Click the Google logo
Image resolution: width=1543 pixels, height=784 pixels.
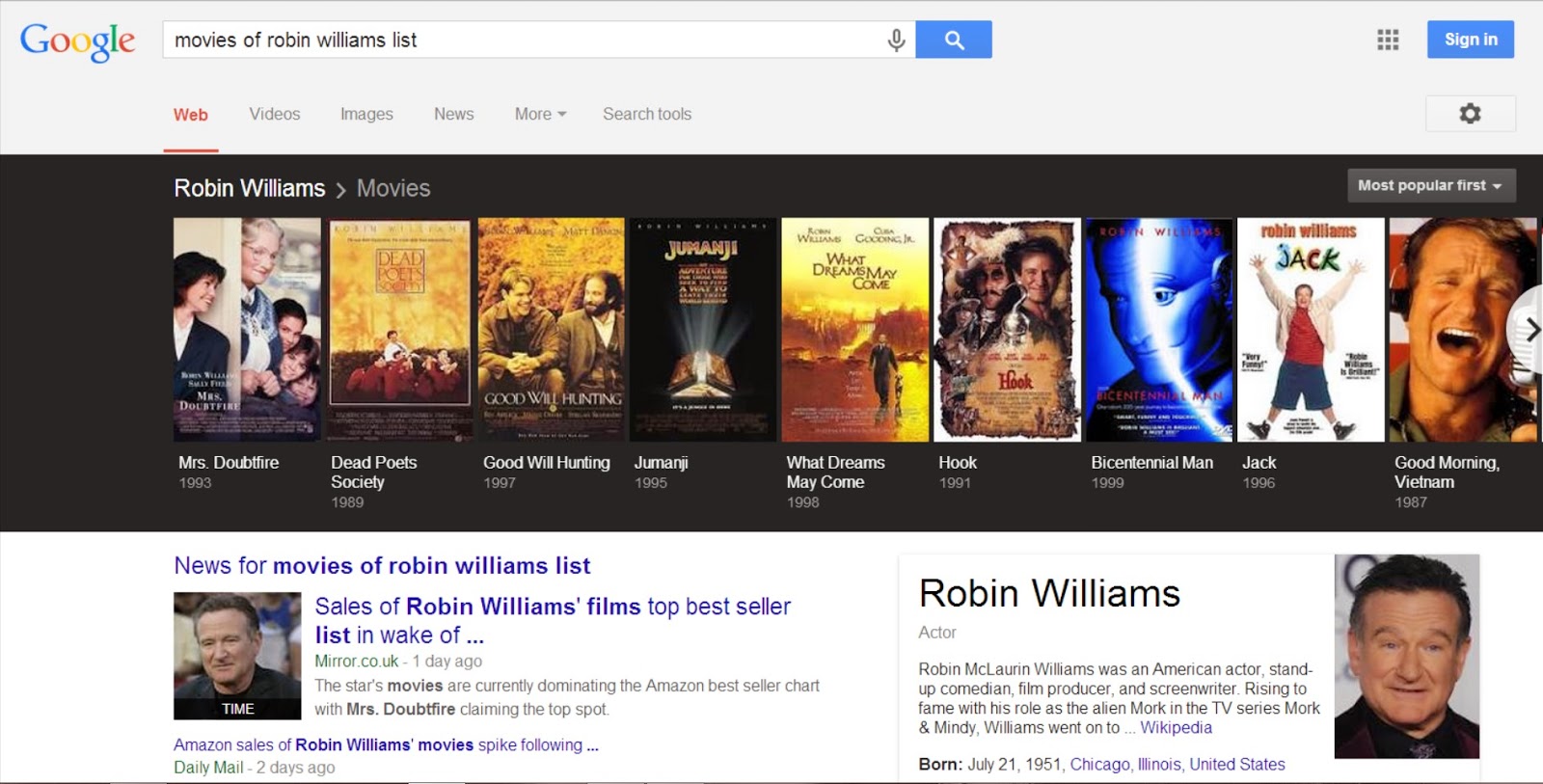pyautogui.click(x=77, y=41)
